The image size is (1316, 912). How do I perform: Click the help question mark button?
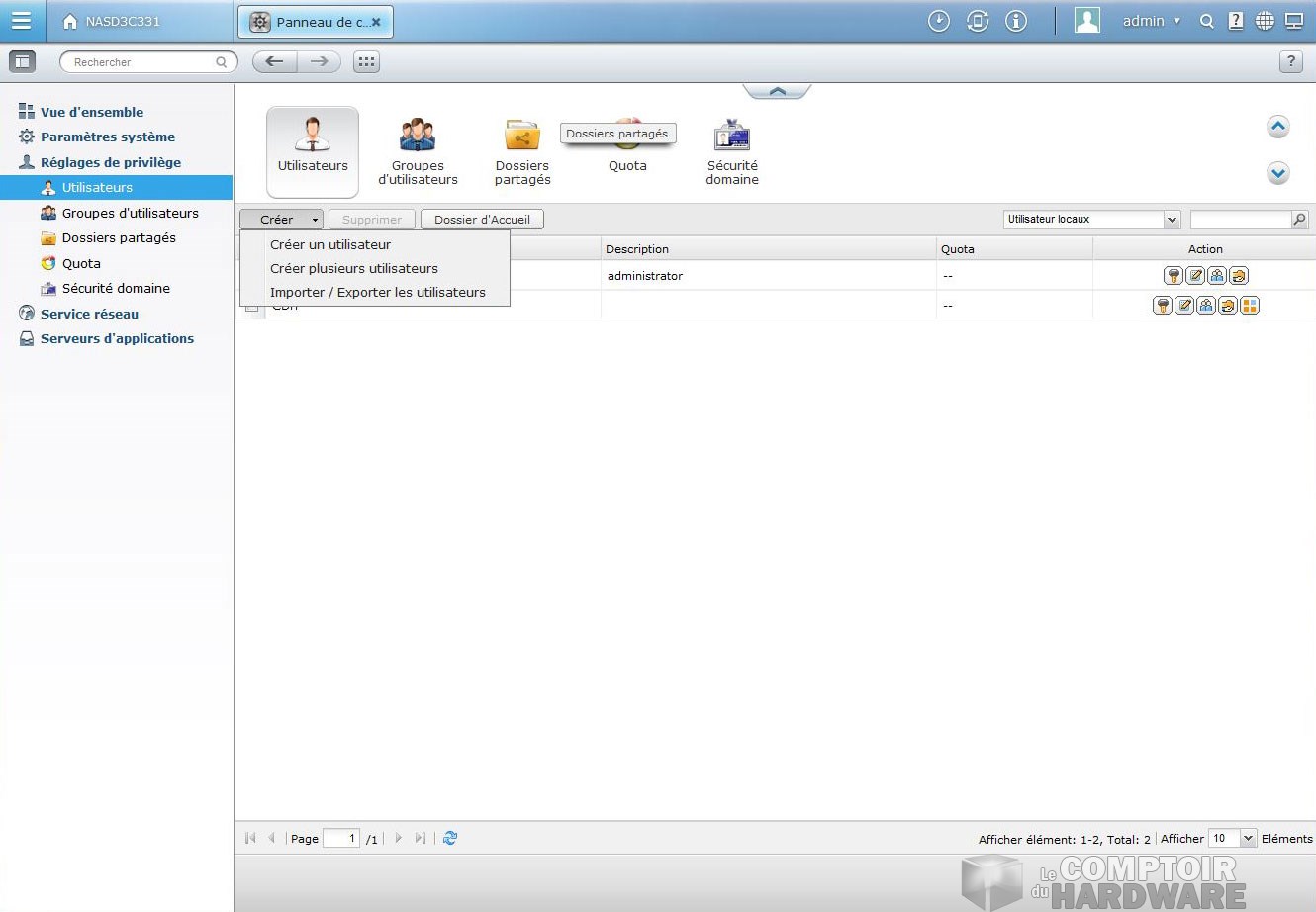coord(1290,62)
